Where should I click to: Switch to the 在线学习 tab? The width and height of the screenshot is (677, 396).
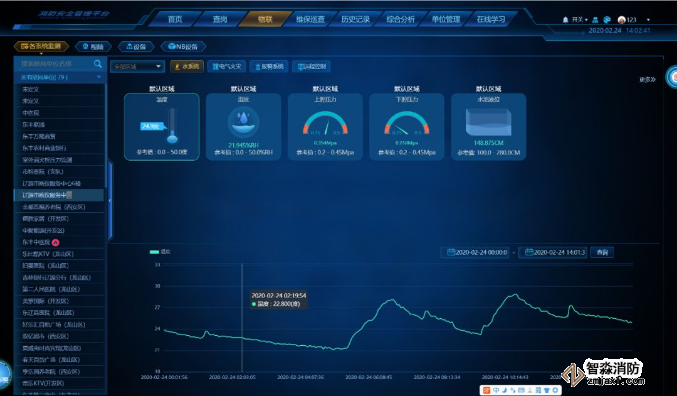click(491, 19)
